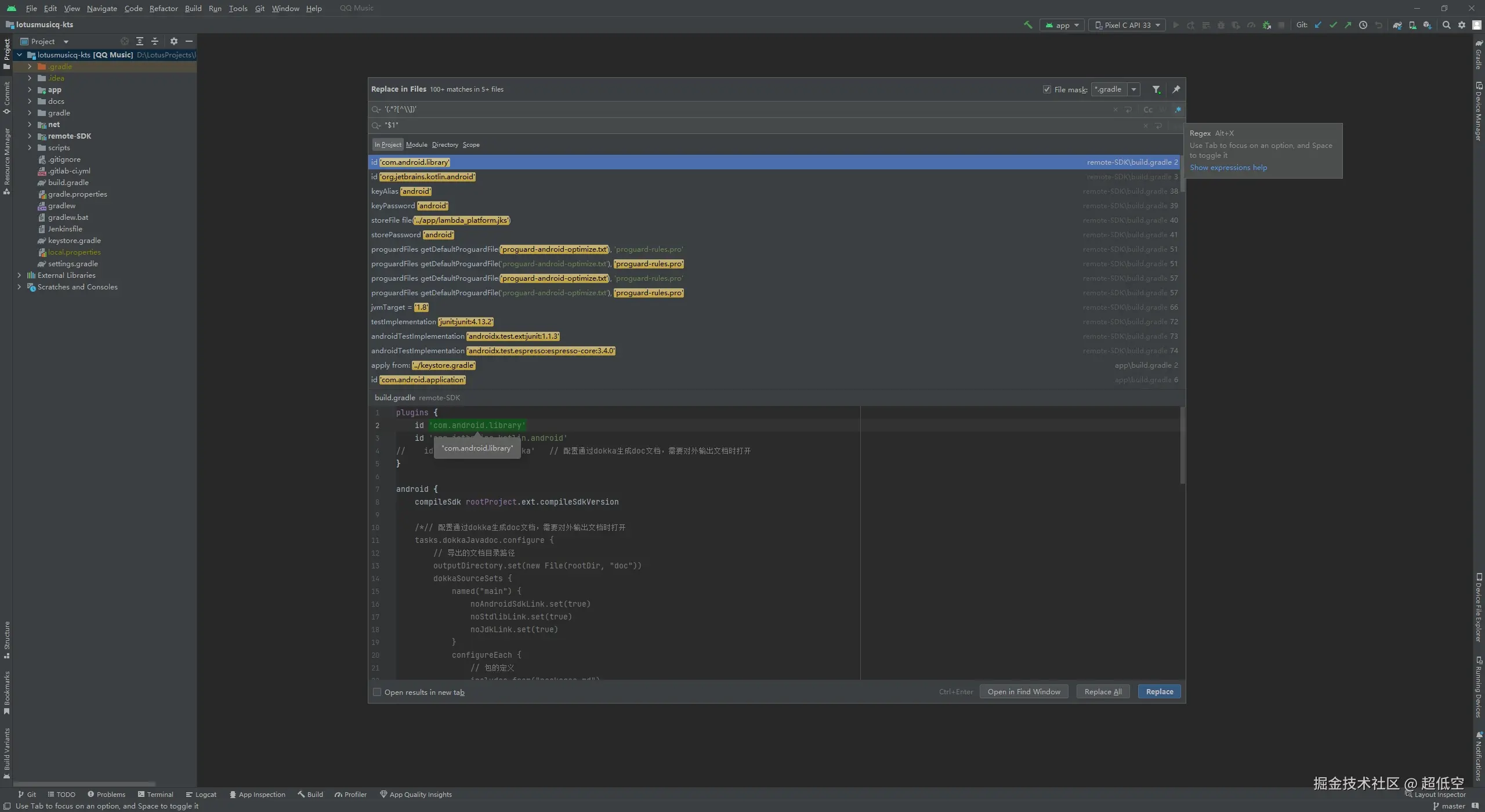Screen dimensions: 1485x812
Task: Open the file mask *.gradle dropdown
Action: pyautogui.click(x=1133, y=89)
